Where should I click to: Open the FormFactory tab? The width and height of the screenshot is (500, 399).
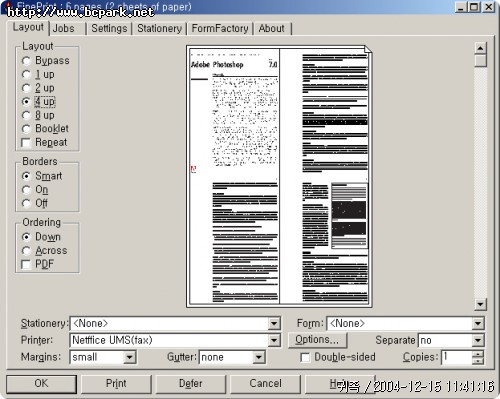click(220, 28)
